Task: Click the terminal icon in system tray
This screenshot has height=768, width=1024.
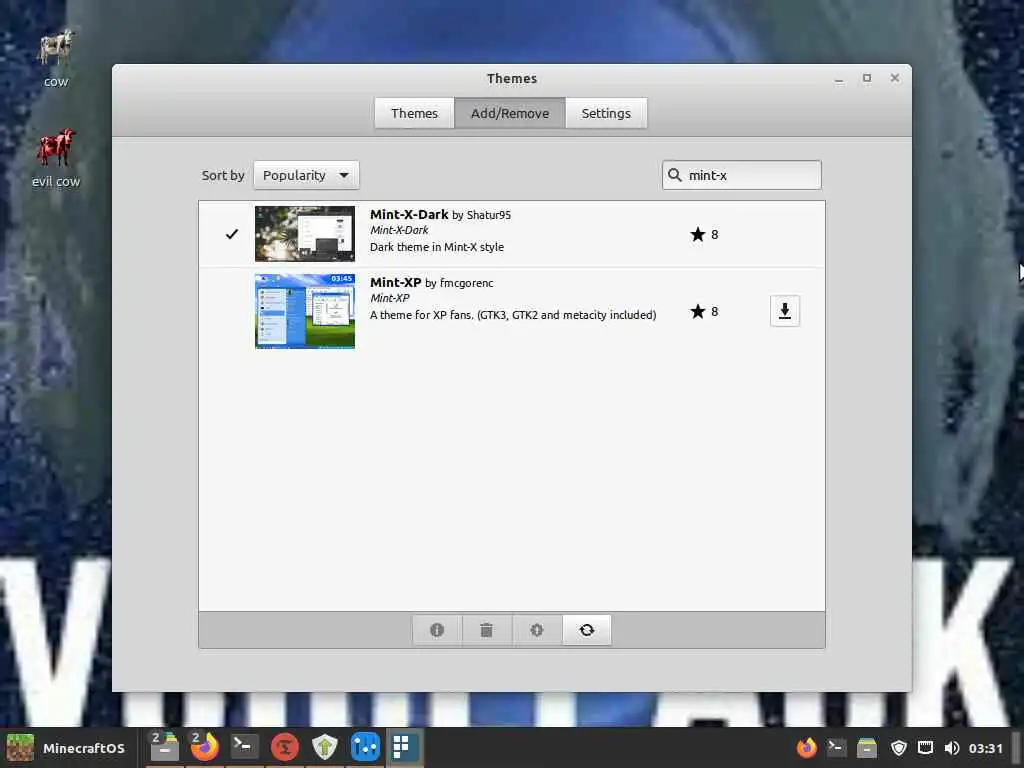Action: (837, 747)
